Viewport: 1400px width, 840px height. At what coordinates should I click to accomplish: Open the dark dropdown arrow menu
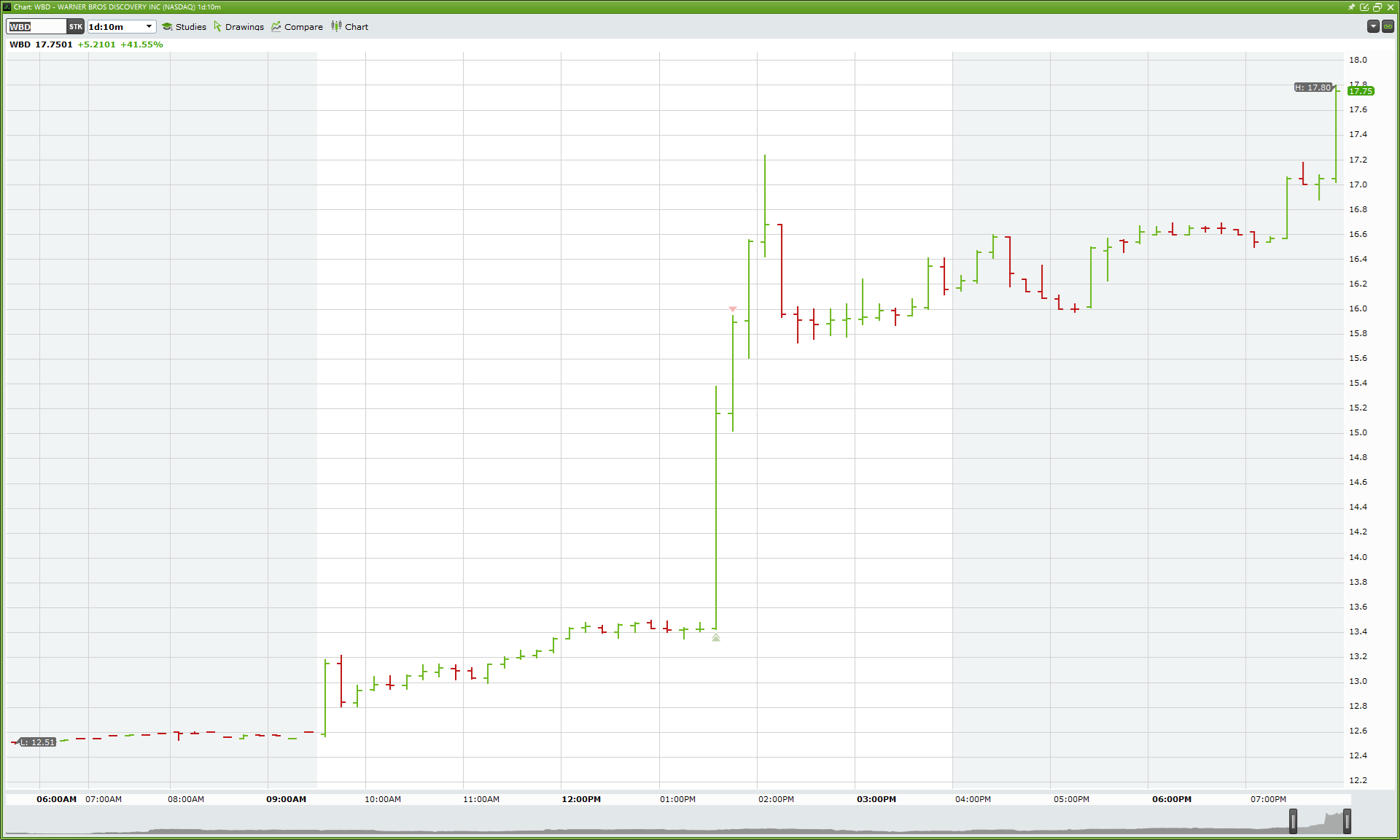click(x=1373, y=26)
